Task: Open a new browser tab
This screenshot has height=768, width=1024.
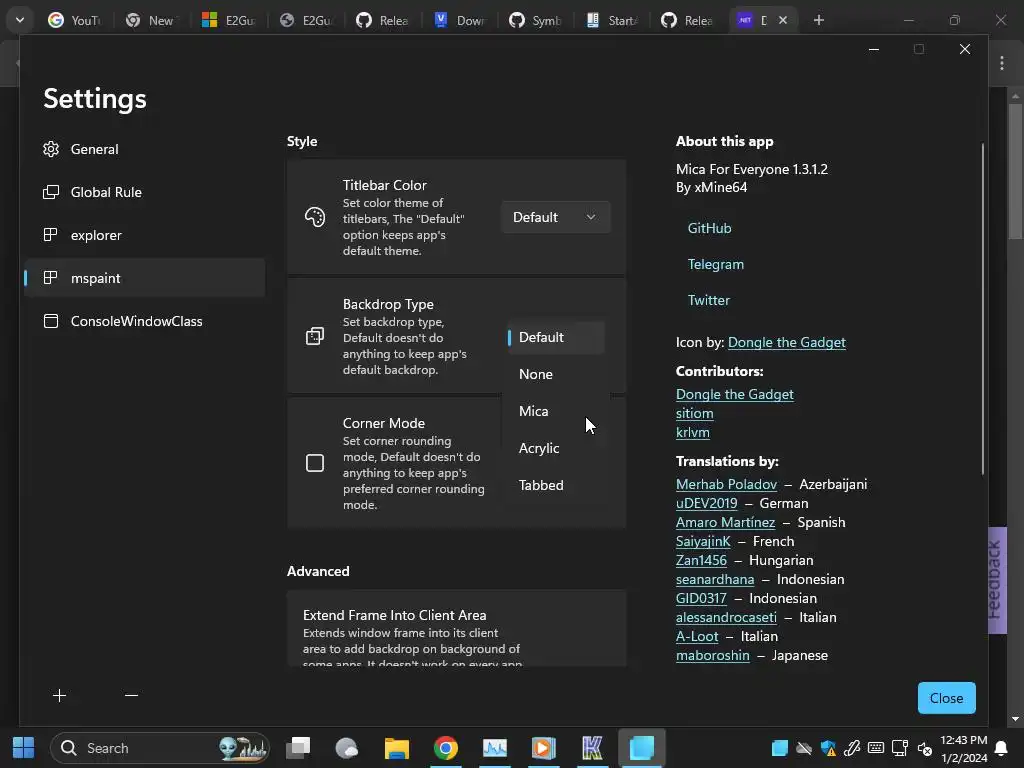Action: (x=819, y=20)
